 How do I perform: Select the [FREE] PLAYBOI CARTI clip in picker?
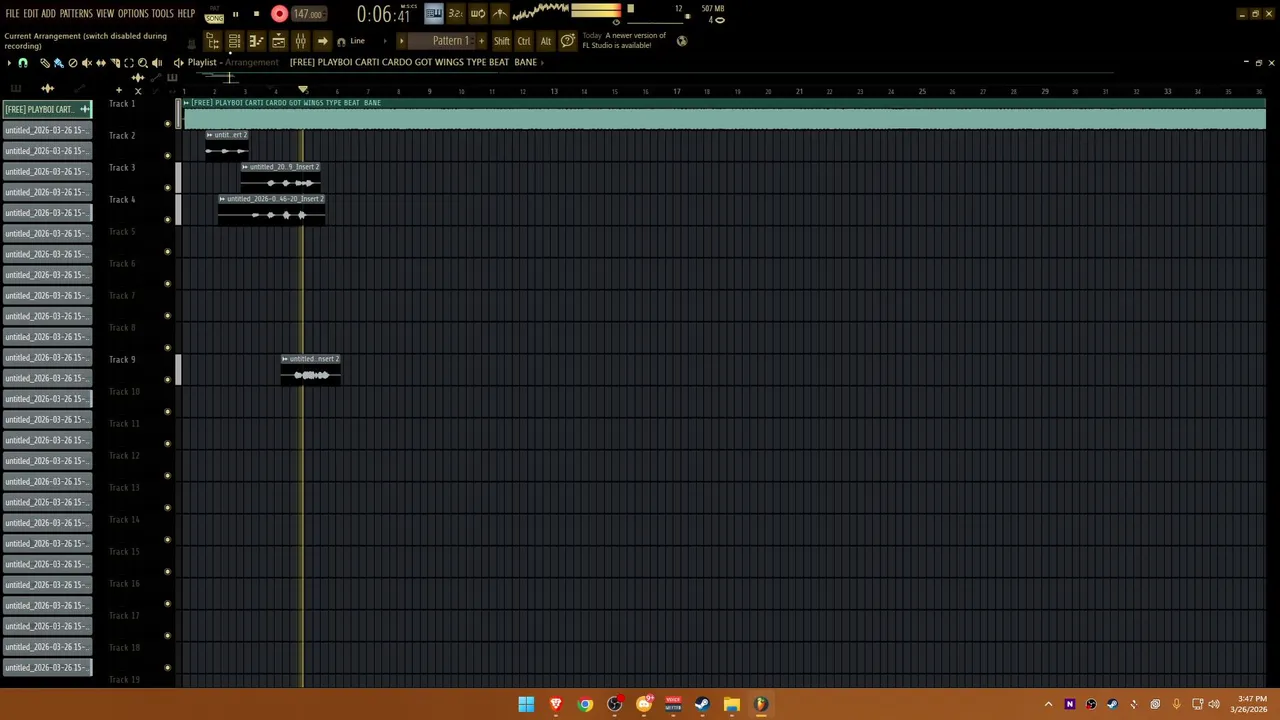(x=47, y=109)
